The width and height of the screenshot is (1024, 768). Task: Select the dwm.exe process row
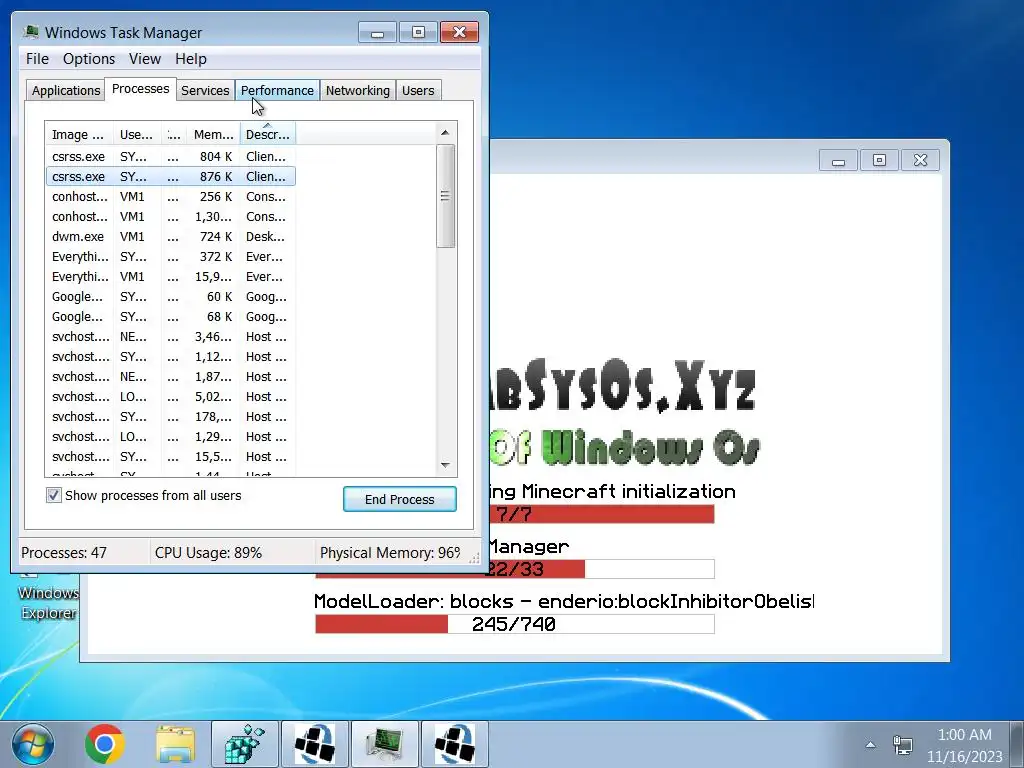(170, 236)
